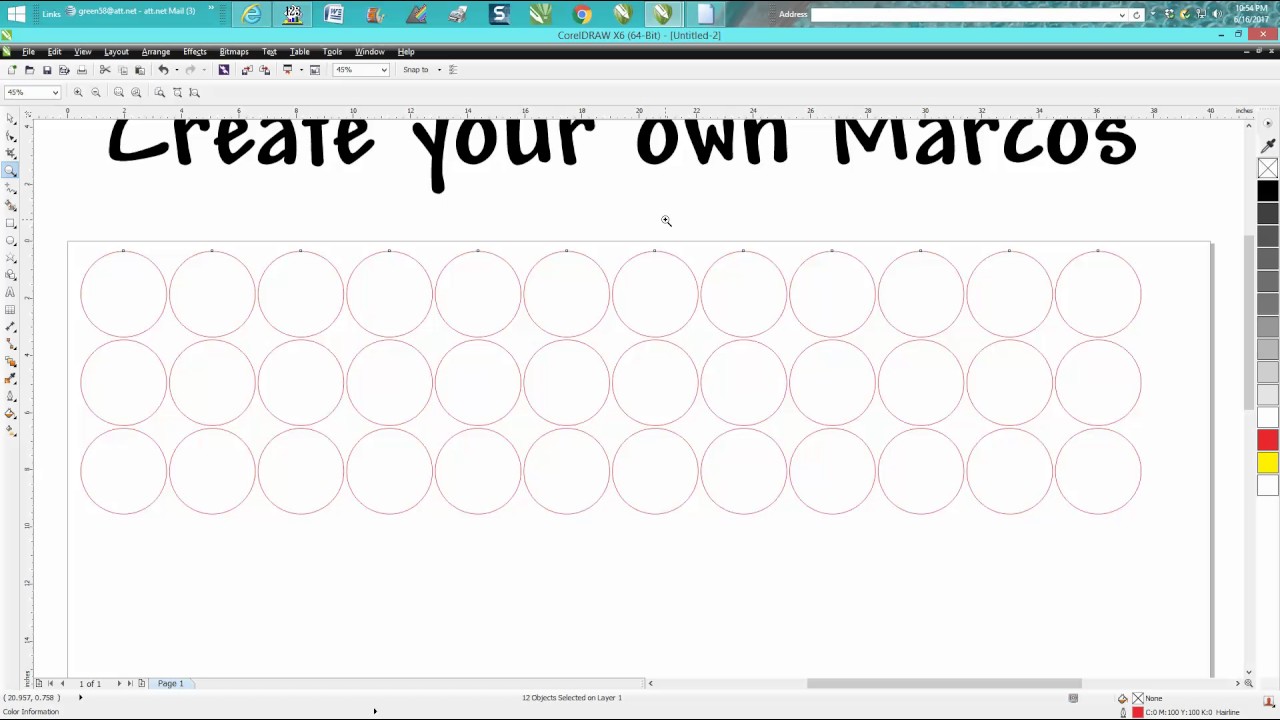The height and width of the screenshot is (720, 1280).
Task: Open Internet Explorer from the taskbar
Action: 251,14
